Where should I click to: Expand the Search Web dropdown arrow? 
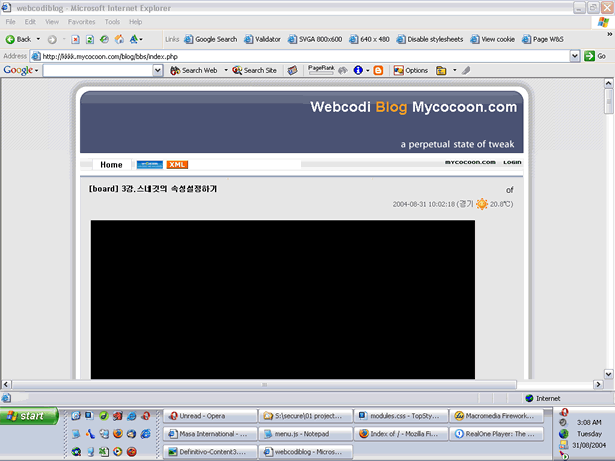coord(226,71)
